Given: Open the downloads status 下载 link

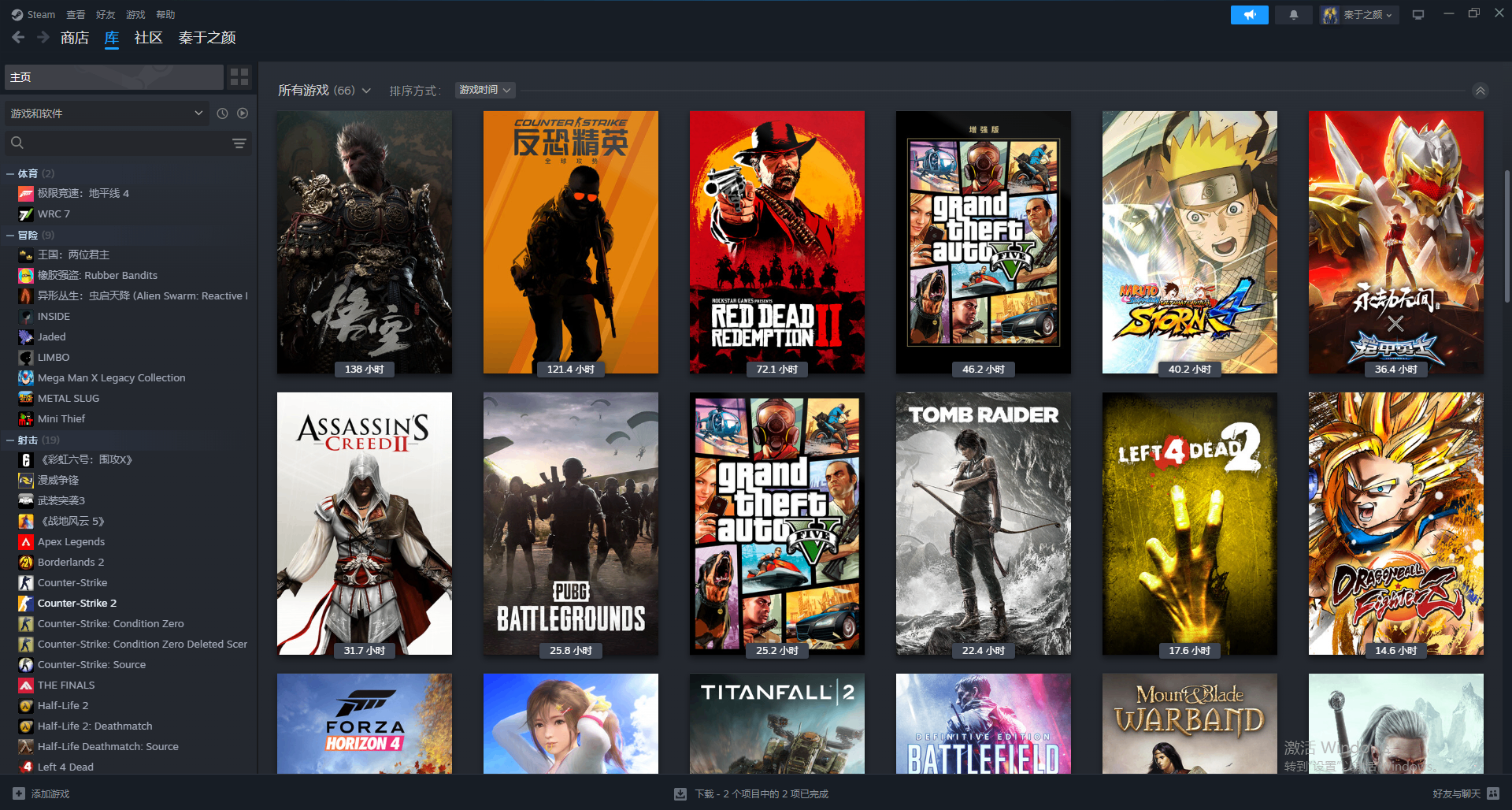Looking at the screenshot, I should tap(762, 793).
